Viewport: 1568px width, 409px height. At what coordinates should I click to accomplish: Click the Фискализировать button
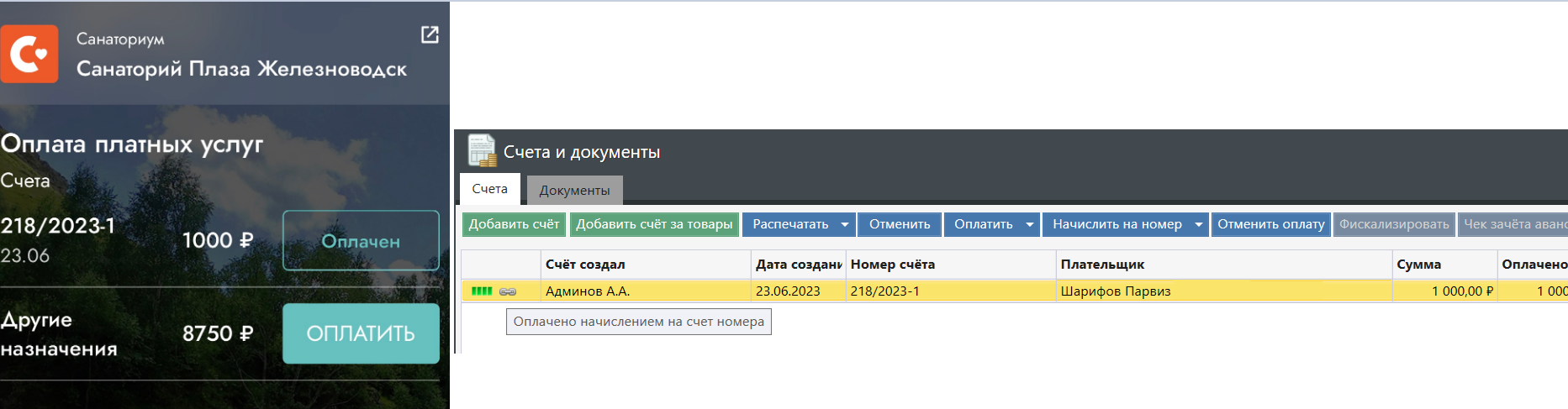[x=1394, y=224]
